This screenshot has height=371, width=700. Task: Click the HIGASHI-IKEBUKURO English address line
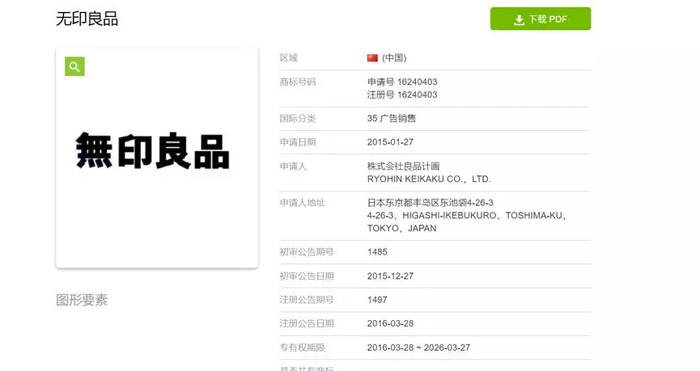(467, 215)
